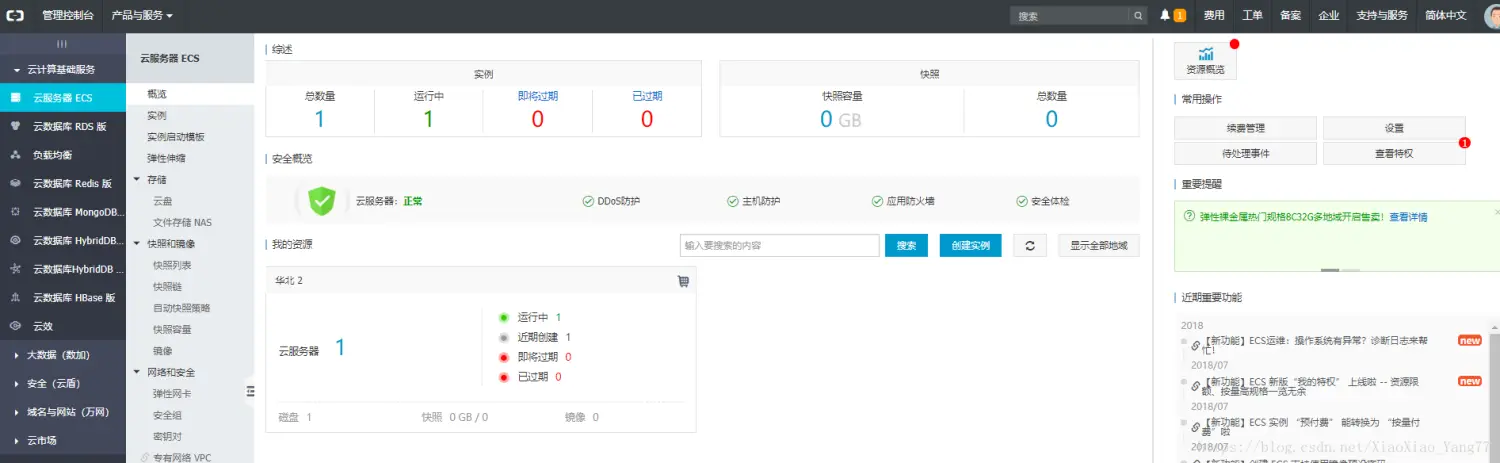Click the 搜索 button in my resources
1500x463 pixels.
[x=906, y=246]
